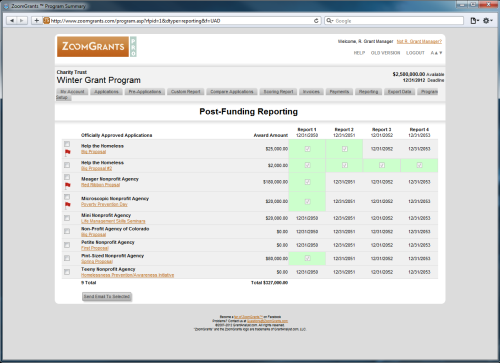Toggle Report 1 checkbox for Microscopic Nonprofit Agency
Image resolution: width=500 pixels, height=363 pixels.
coord(307,201)
